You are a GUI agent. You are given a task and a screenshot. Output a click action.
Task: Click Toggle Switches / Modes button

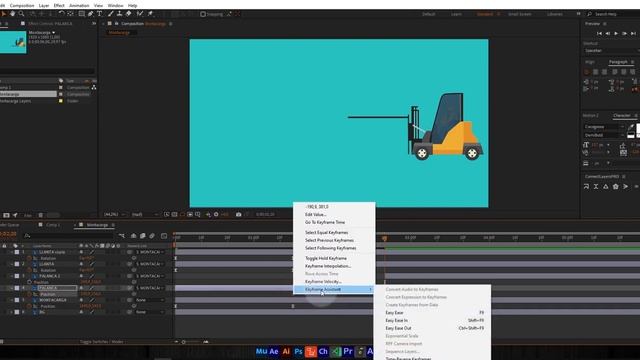102,342
